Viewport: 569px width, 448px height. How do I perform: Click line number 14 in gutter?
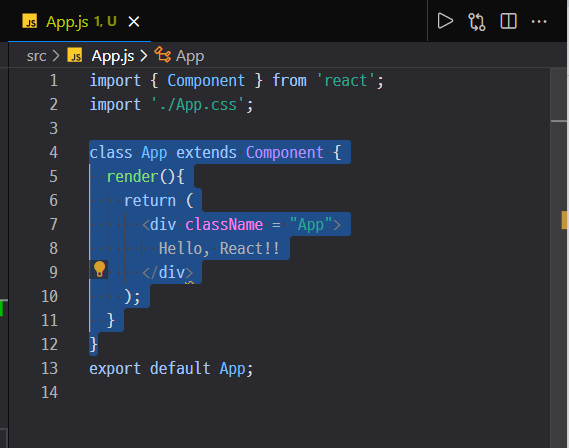click(50, 392)
